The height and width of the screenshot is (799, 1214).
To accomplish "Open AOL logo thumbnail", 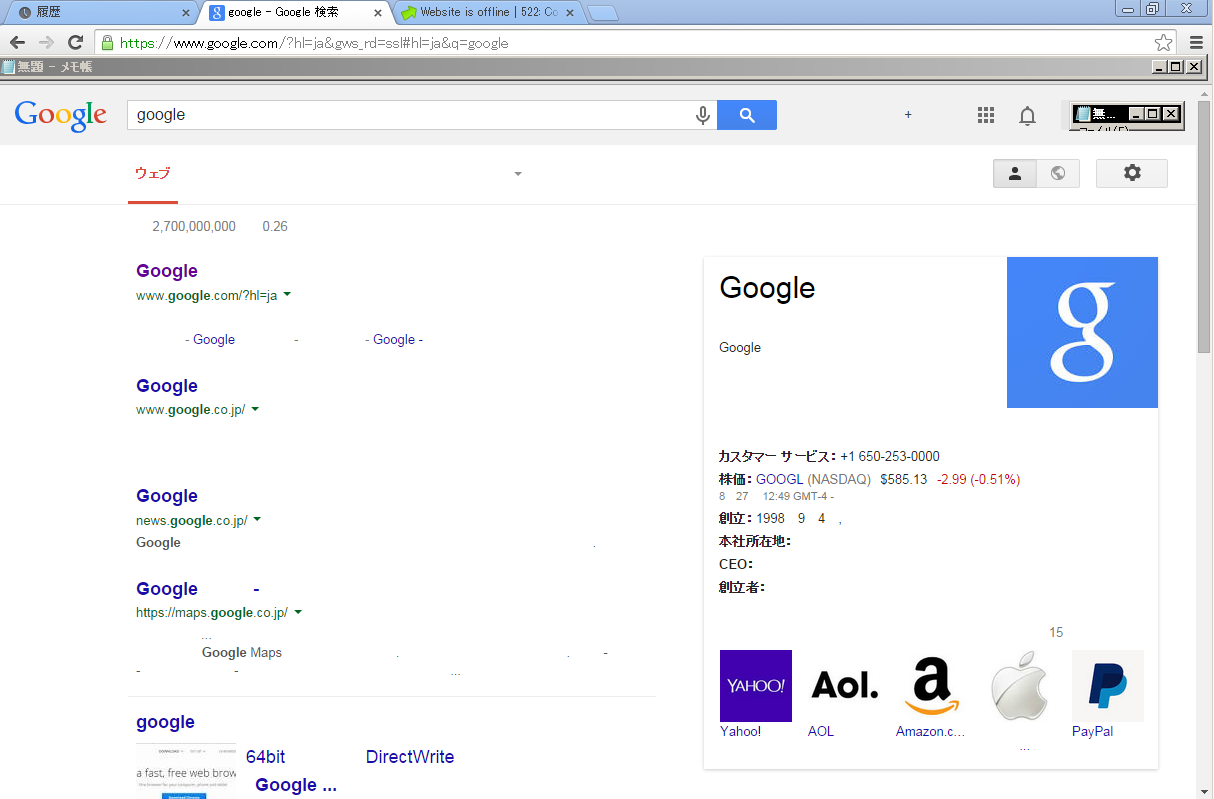I will pyautogui.click(x=844, y=686).
